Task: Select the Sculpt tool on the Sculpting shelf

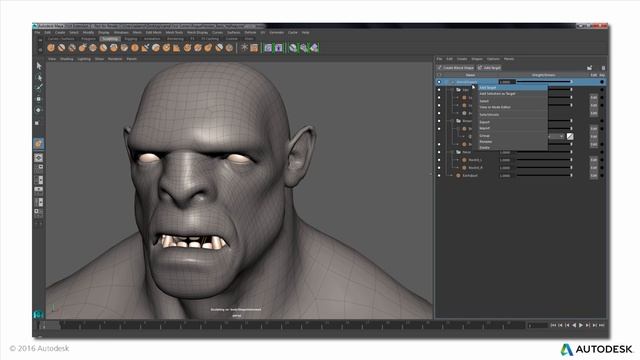Action: [x=51, y=48]
